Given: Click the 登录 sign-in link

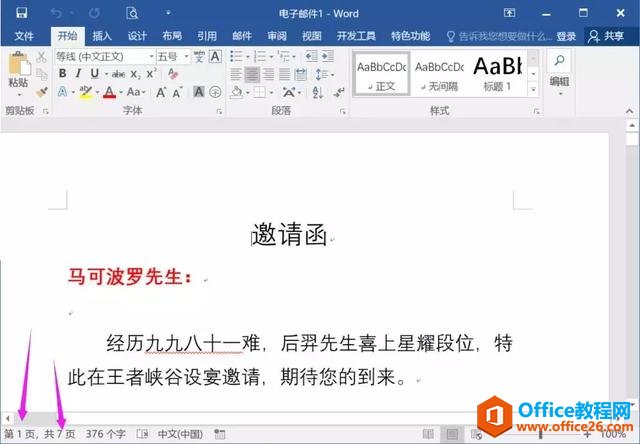Looking at the screenshot, I should [566, 37].
